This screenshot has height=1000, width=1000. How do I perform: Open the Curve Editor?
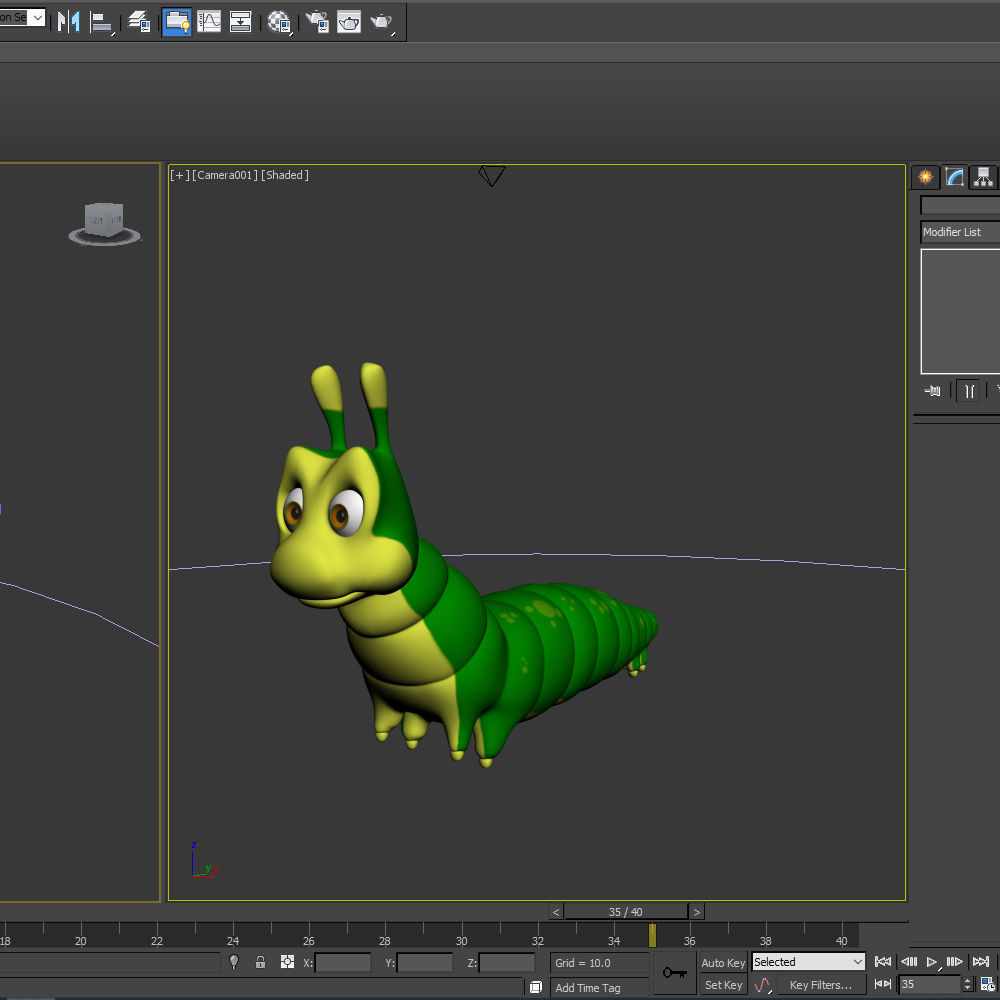tap(209, 22)
